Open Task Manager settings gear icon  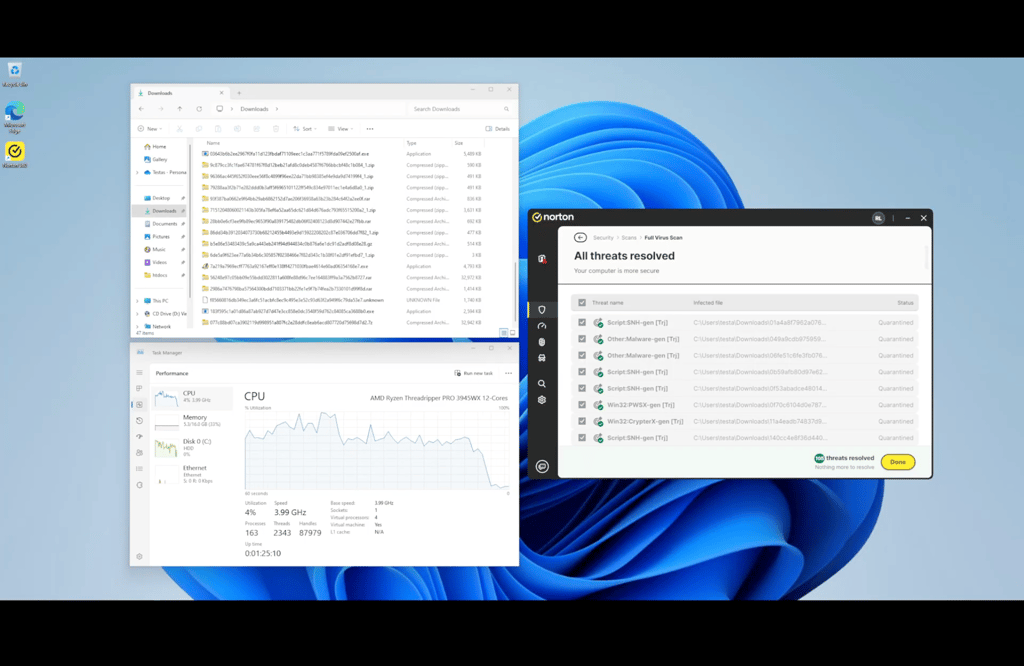(139, 557)
